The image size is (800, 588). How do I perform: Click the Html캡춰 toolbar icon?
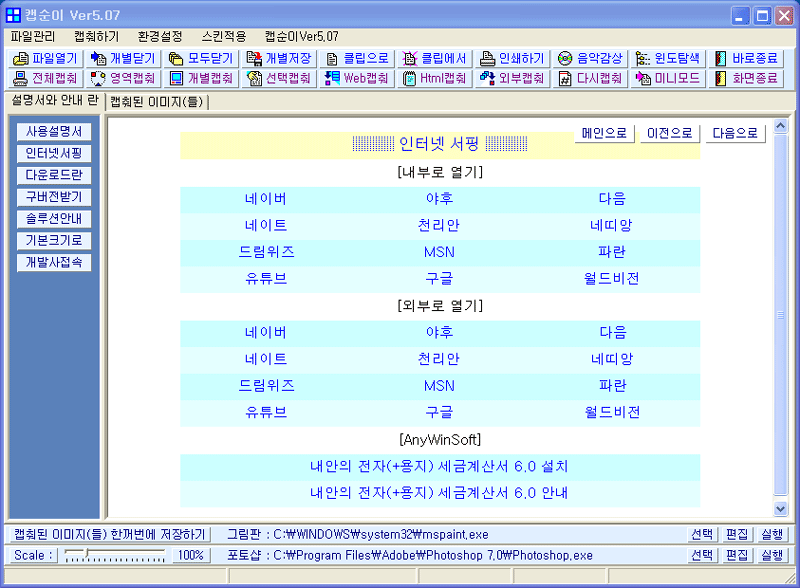(409, 78)
